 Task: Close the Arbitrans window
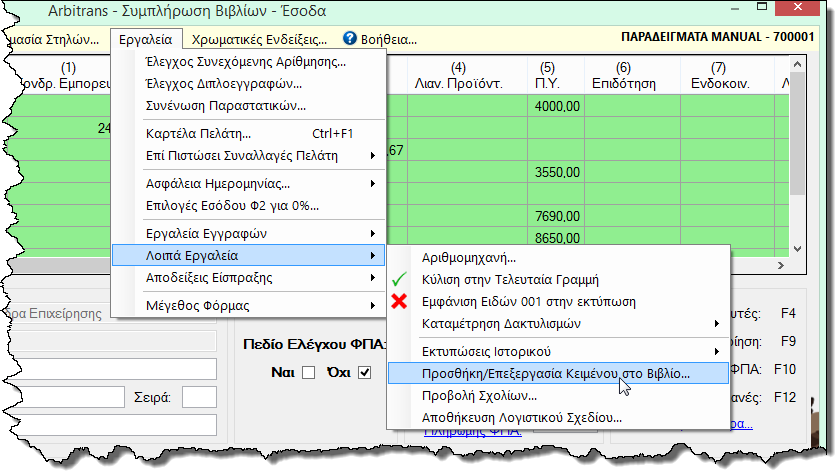click(x=797, y=7)
